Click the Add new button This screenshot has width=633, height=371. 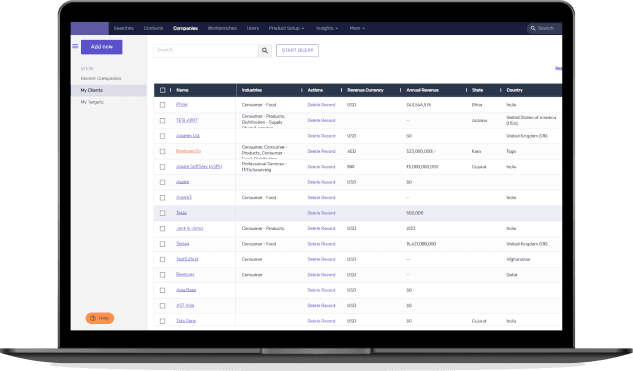(102, 47)
